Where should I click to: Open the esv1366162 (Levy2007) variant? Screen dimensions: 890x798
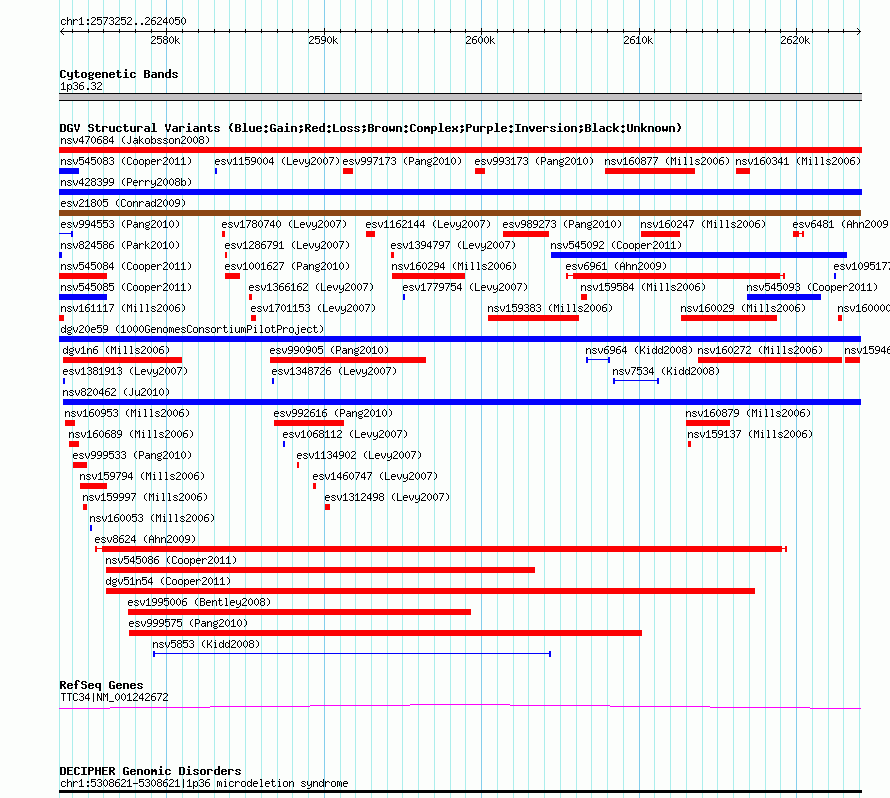pyautogui.click(x=312, y=287)
